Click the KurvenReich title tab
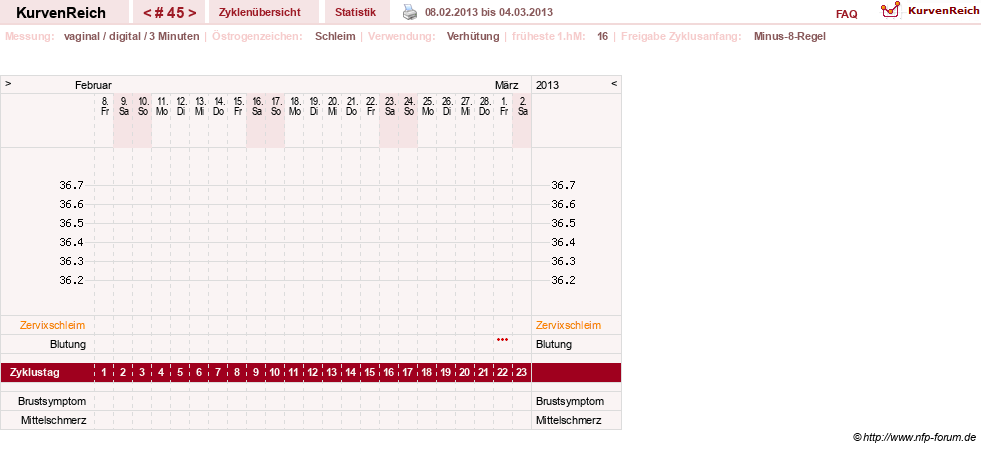The height and width of the screenshot is (449, 981). (x=61, y=13)
